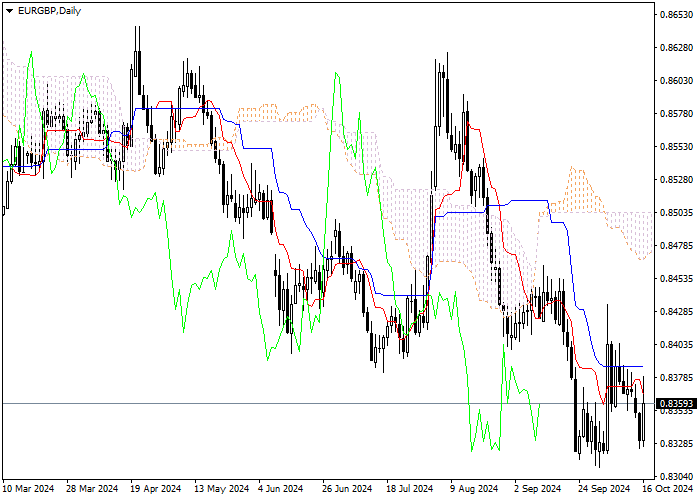Click the 0.85035 price scale label
Screen dimensions: 700x500
pos(677,213)
